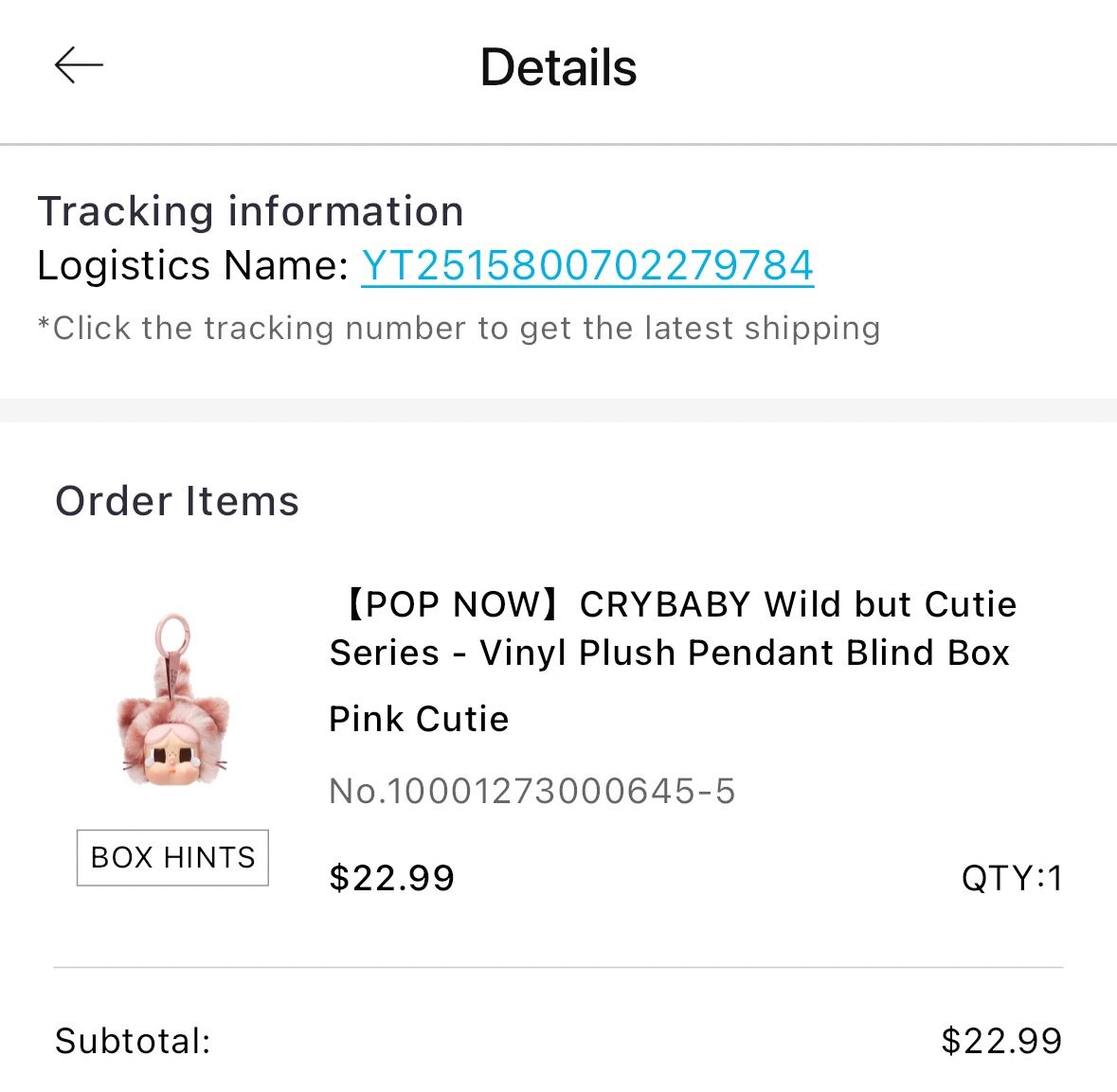Tap the Tracking information heading
Image resolution: width=1117 pixels, height=1092 pixels.
(250, 211)
